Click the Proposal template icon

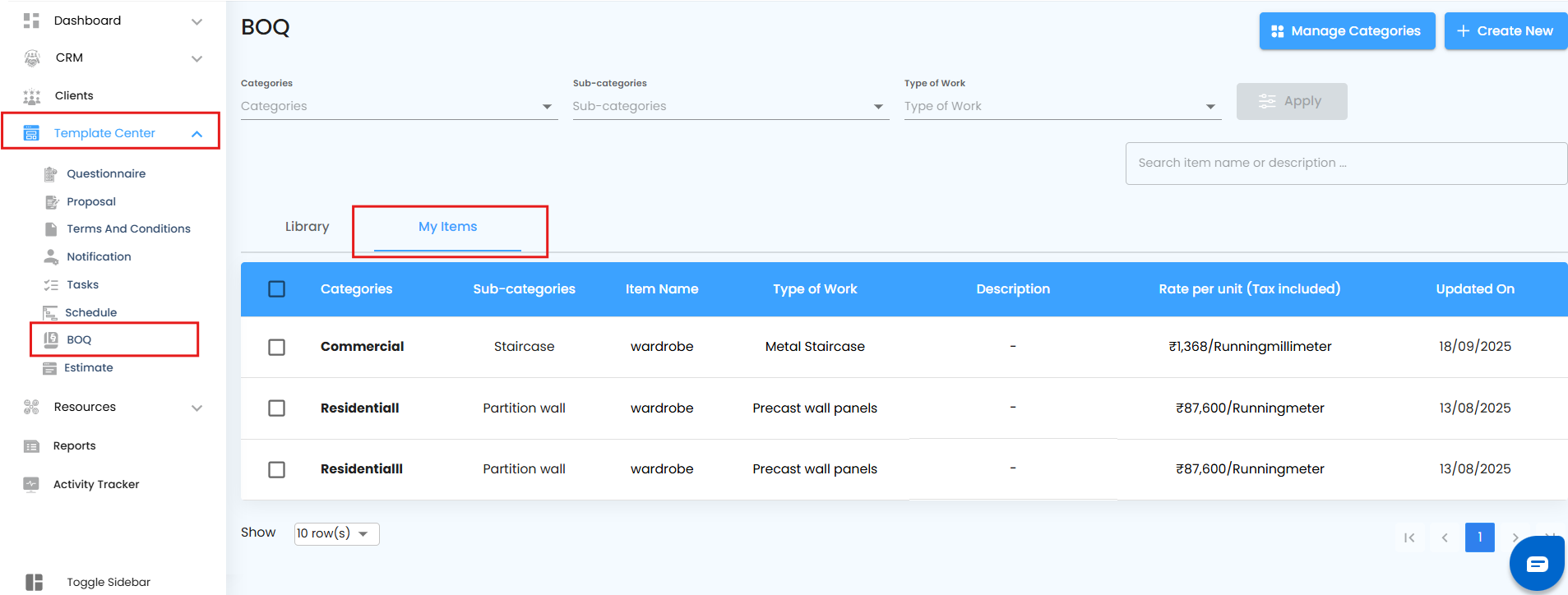point(51,201)
